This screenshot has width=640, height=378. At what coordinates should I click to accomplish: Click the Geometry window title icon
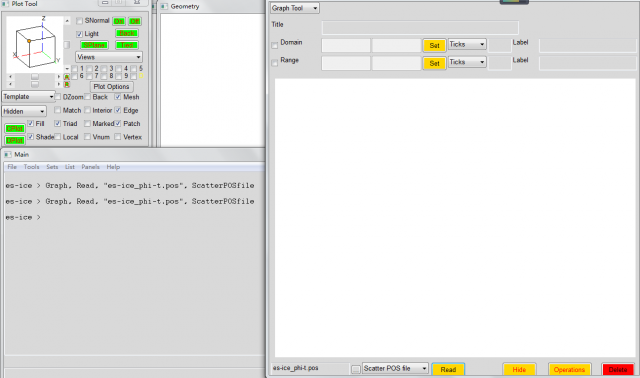point(164,7)
